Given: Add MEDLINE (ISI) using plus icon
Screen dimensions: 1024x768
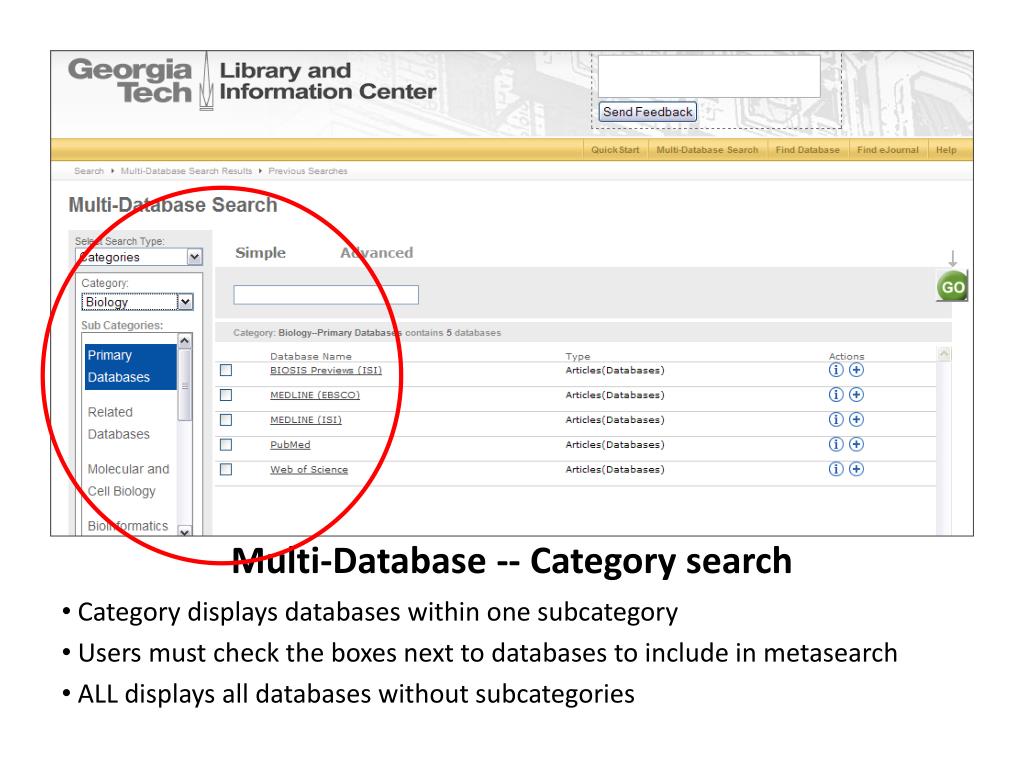Looking at the screenshot, I should click(856, 419).
